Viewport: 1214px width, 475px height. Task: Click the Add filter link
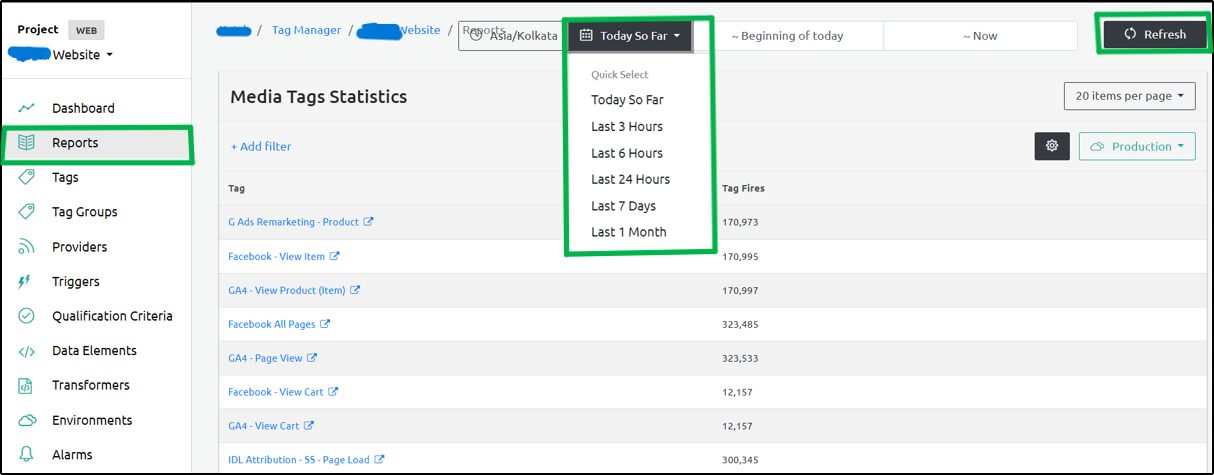point(261,147)
